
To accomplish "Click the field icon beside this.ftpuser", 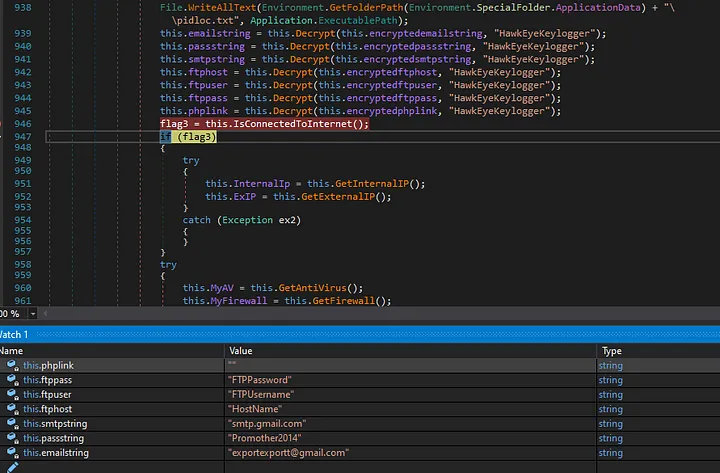I will click(x=12, y=394).
